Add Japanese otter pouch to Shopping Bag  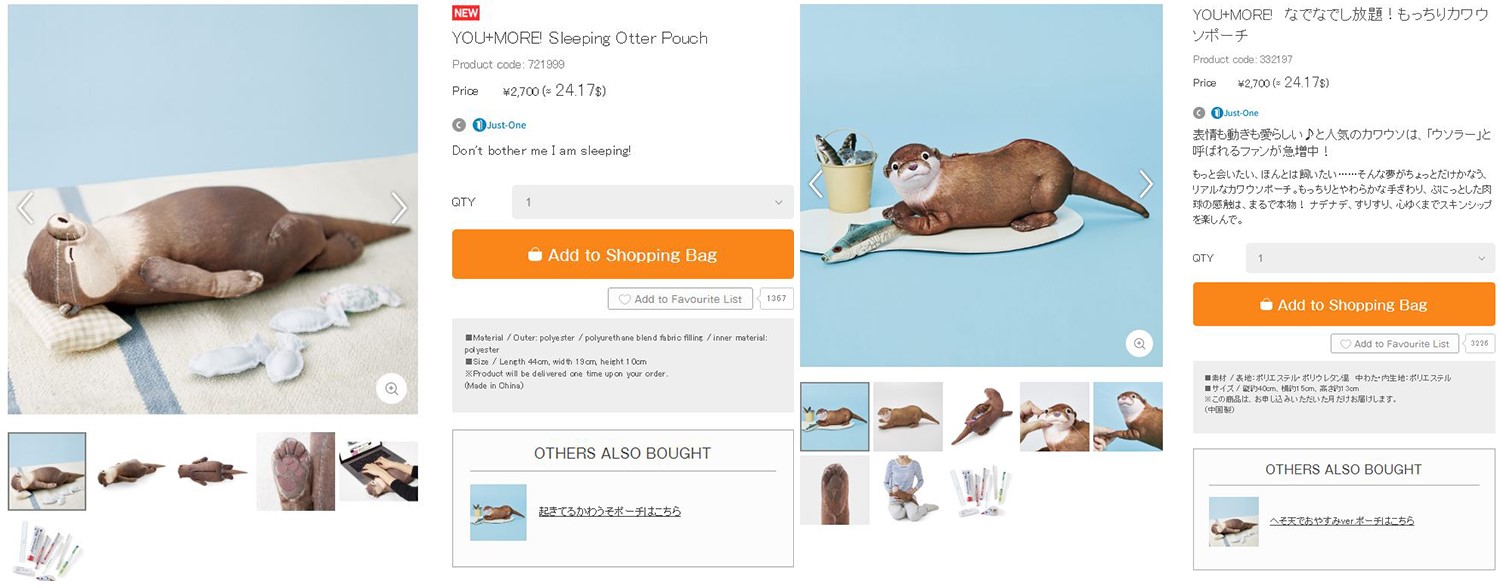pyautogui.click(x=1343, y=305)
